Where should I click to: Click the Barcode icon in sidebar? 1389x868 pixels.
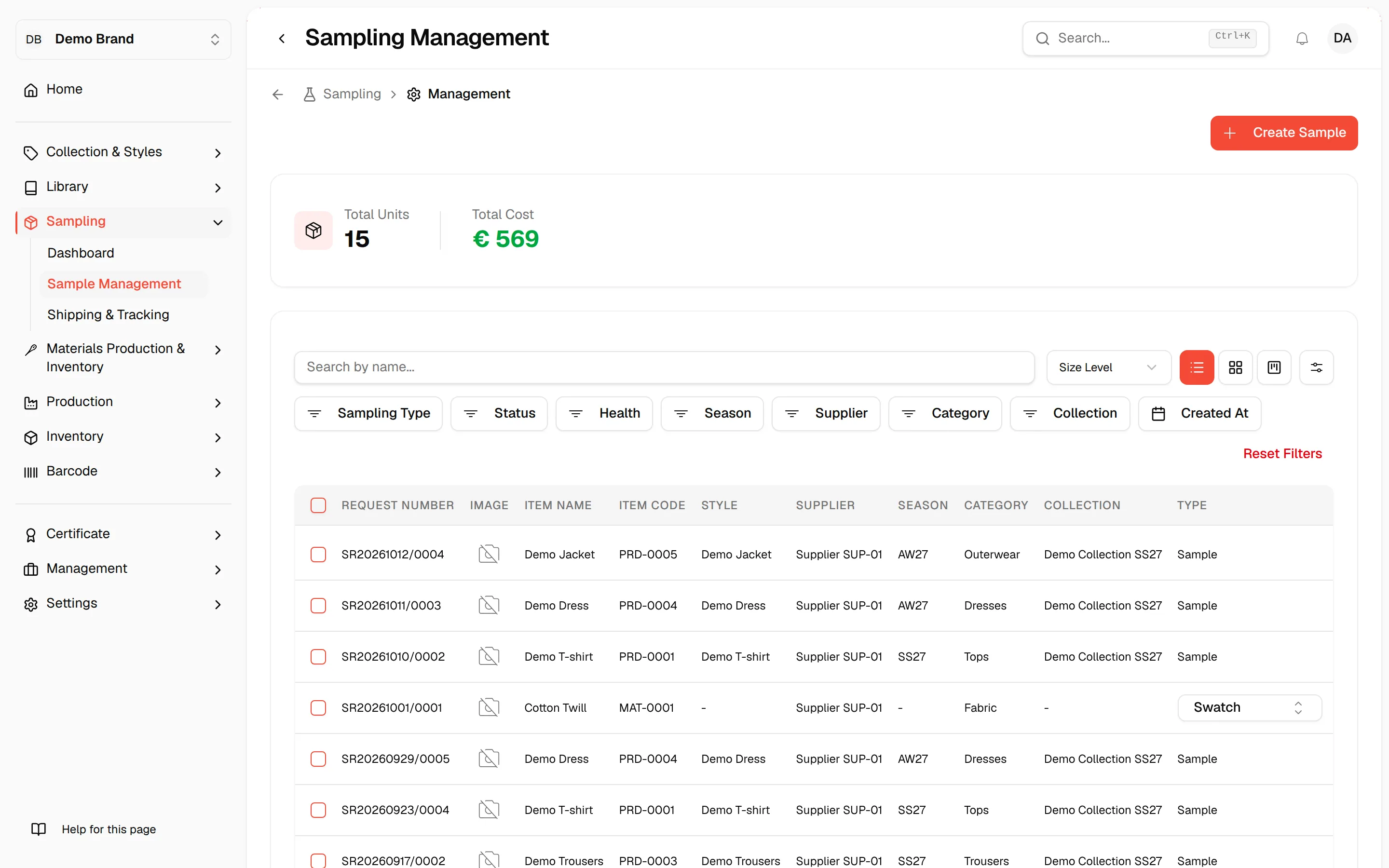[x=31, y=472]
